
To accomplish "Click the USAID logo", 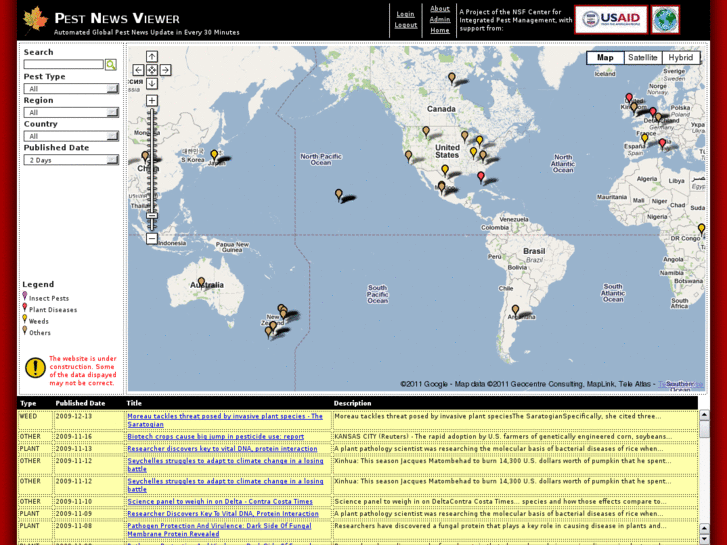I will (611, 19).
